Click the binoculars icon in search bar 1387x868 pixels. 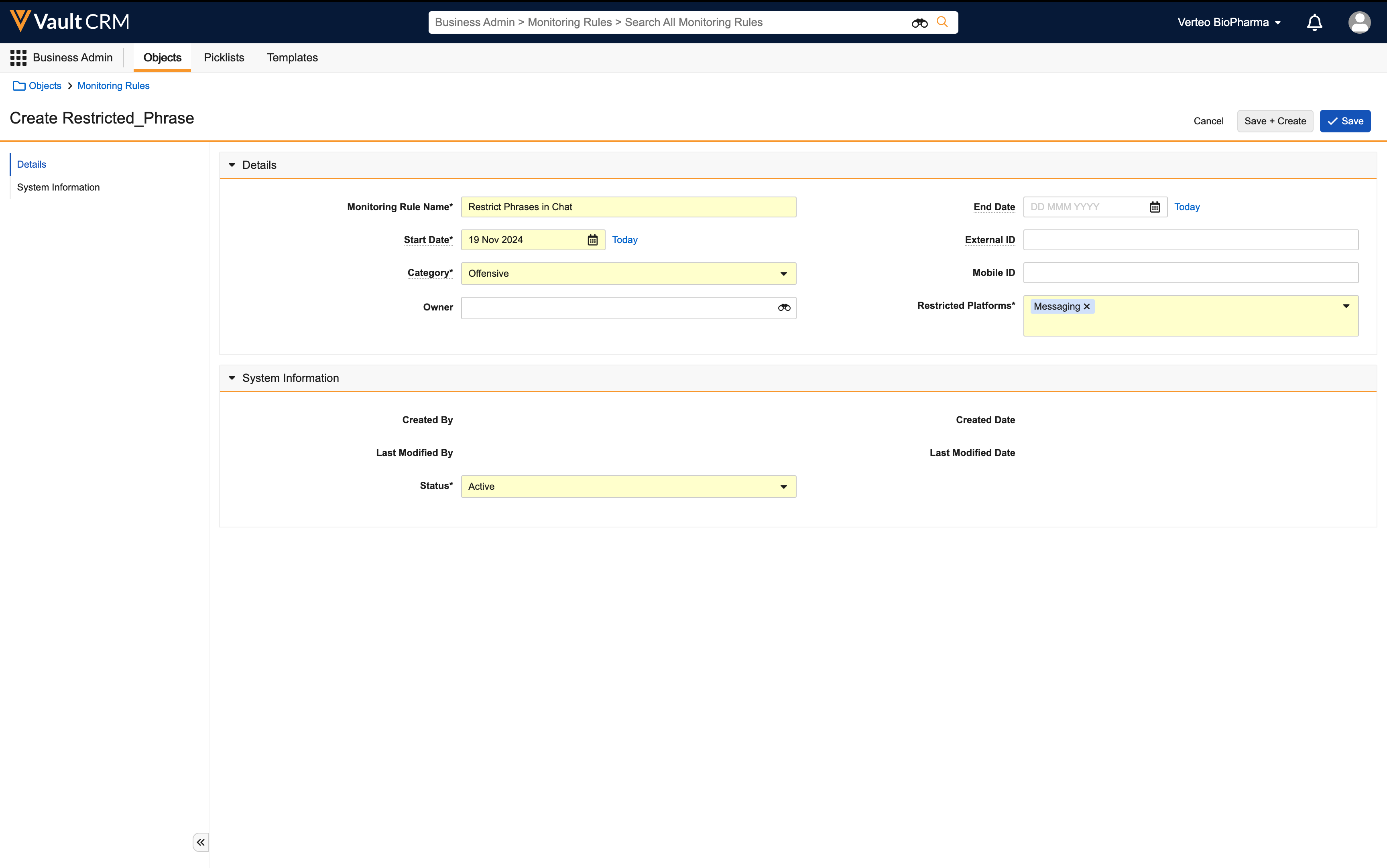coord(919,22)
